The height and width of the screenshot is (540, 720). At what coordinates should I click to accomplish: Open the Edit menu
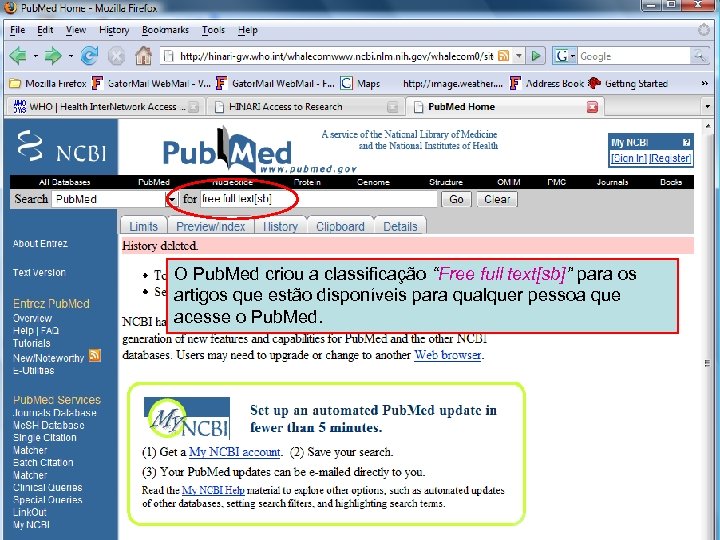[x=45, y=30]
